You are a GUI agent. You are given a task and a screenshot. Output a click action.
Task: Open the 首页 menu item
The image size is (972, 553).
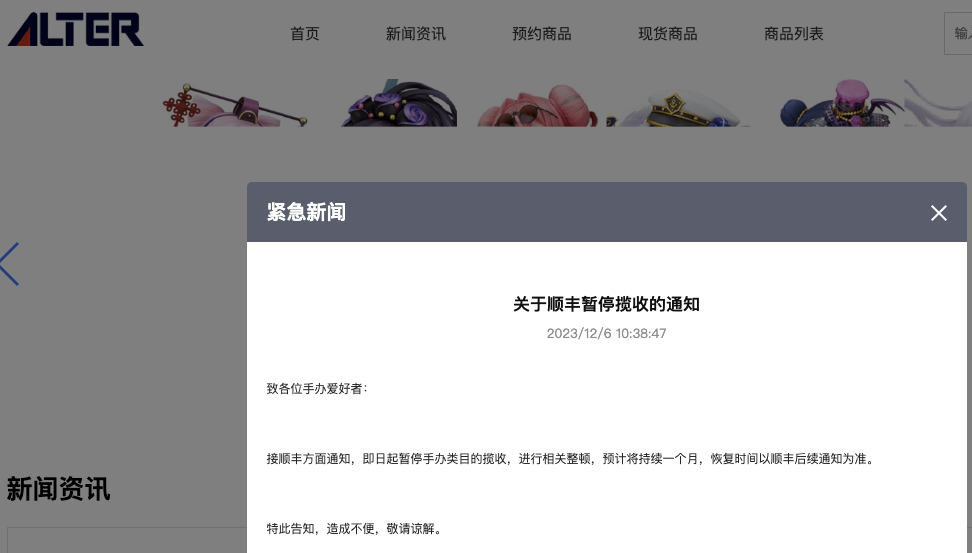305,33
